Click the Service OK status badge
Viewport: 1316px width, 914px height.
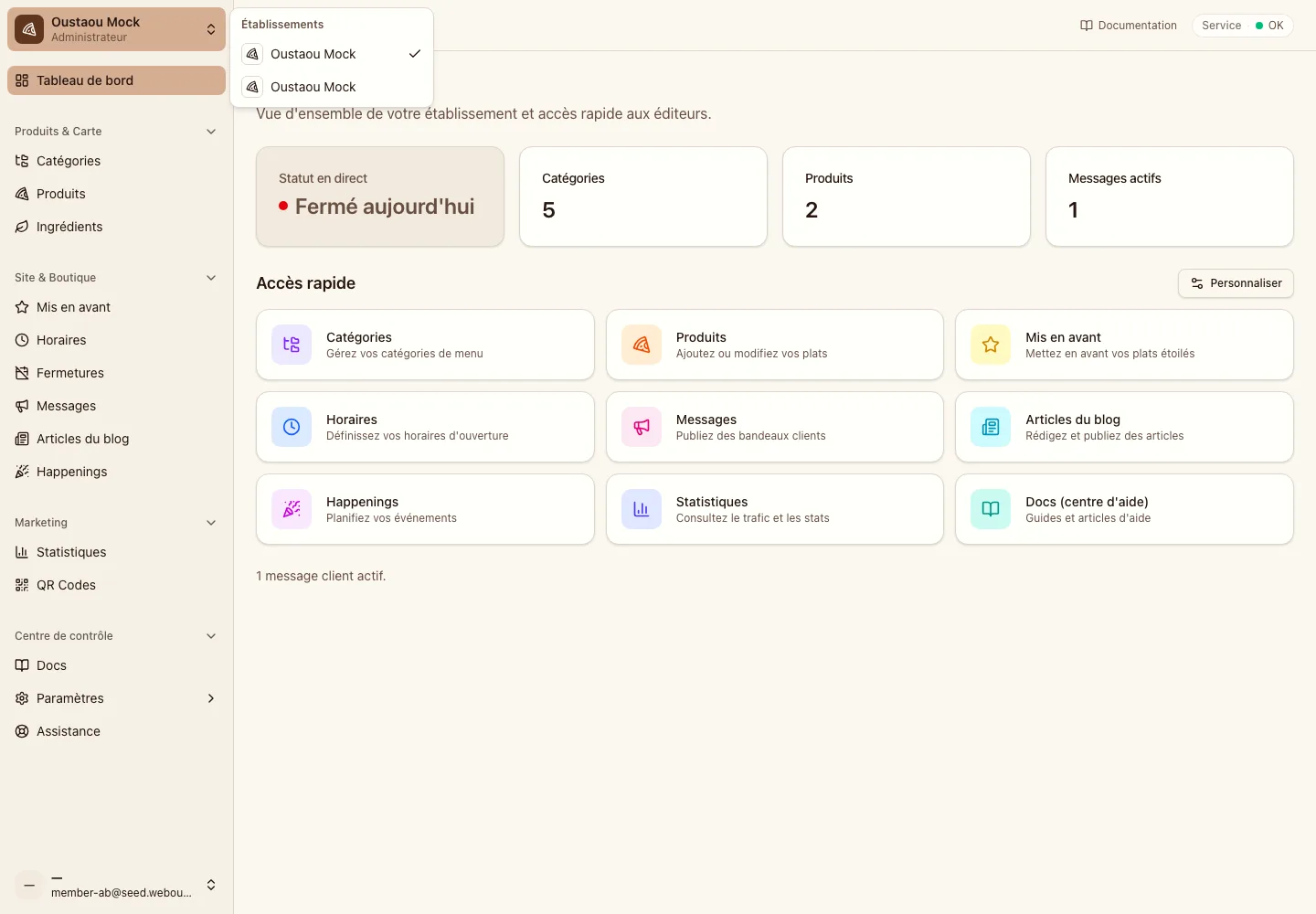(x=1243, y=26)
